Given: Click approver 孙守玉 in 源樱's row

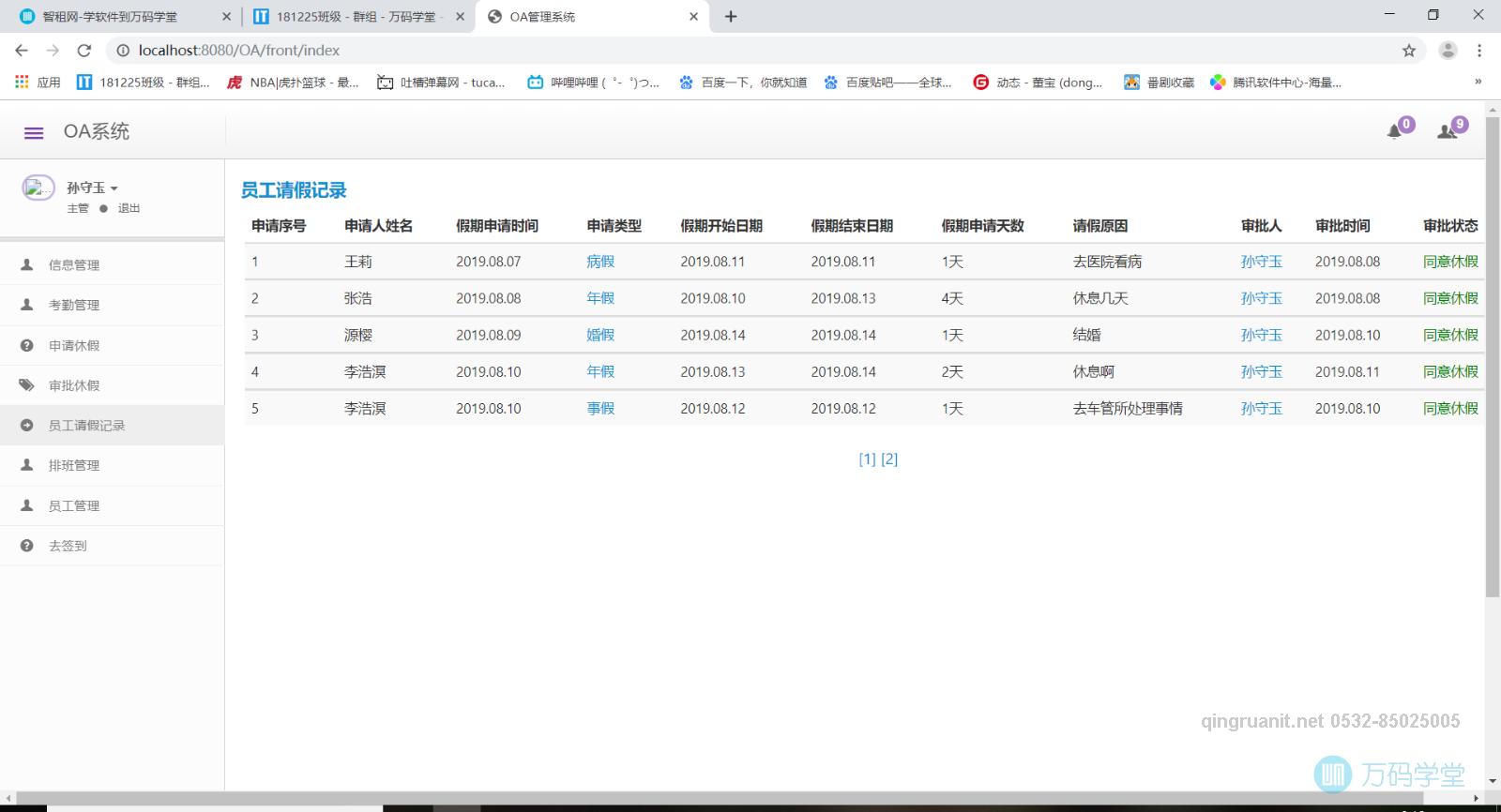Looking at the screenshot, I should click(1261, 335).
